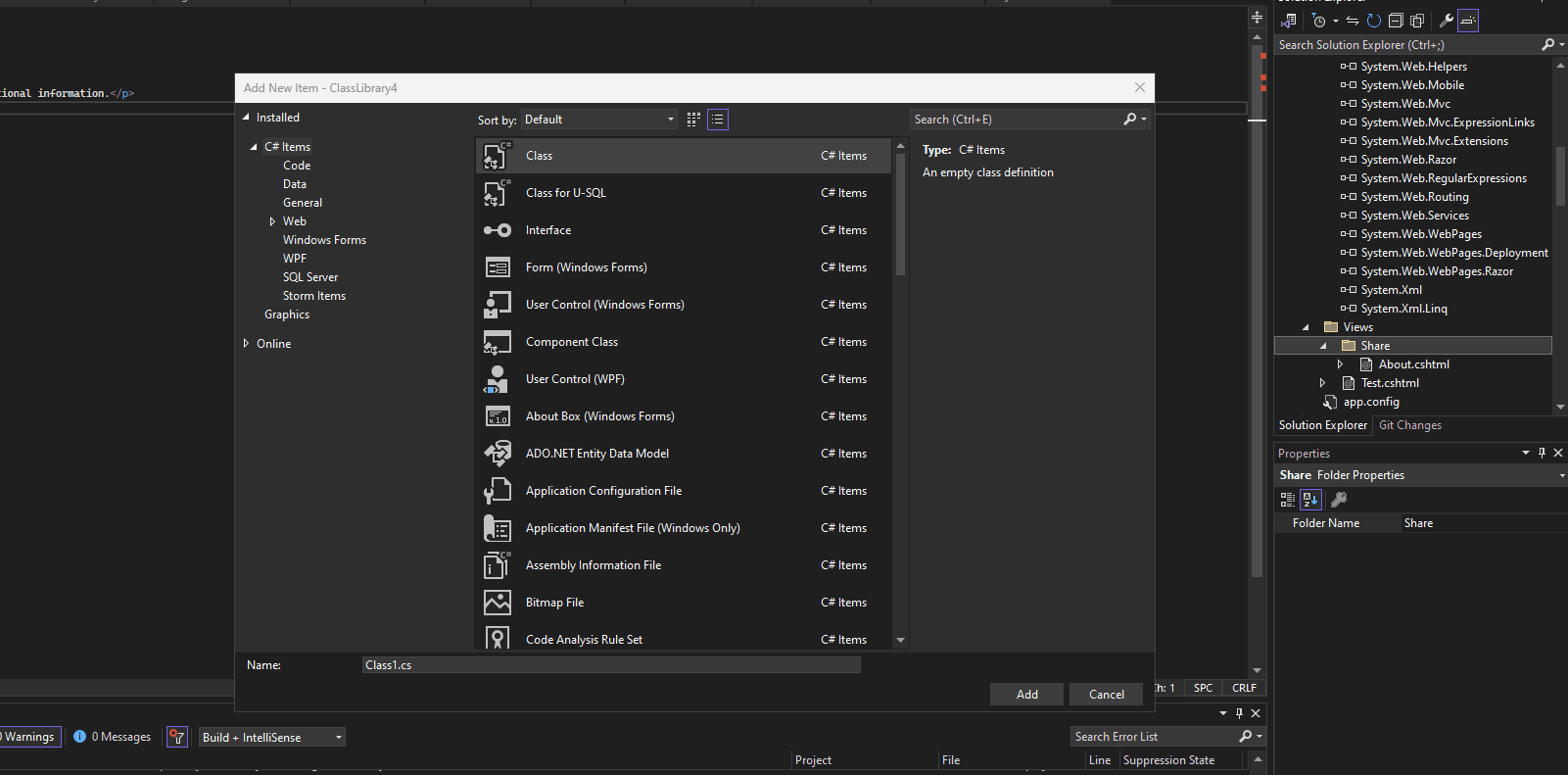Screen dimensions: 1568x775
Task: Refresh the Solution Explorer
Action: 1374,21
